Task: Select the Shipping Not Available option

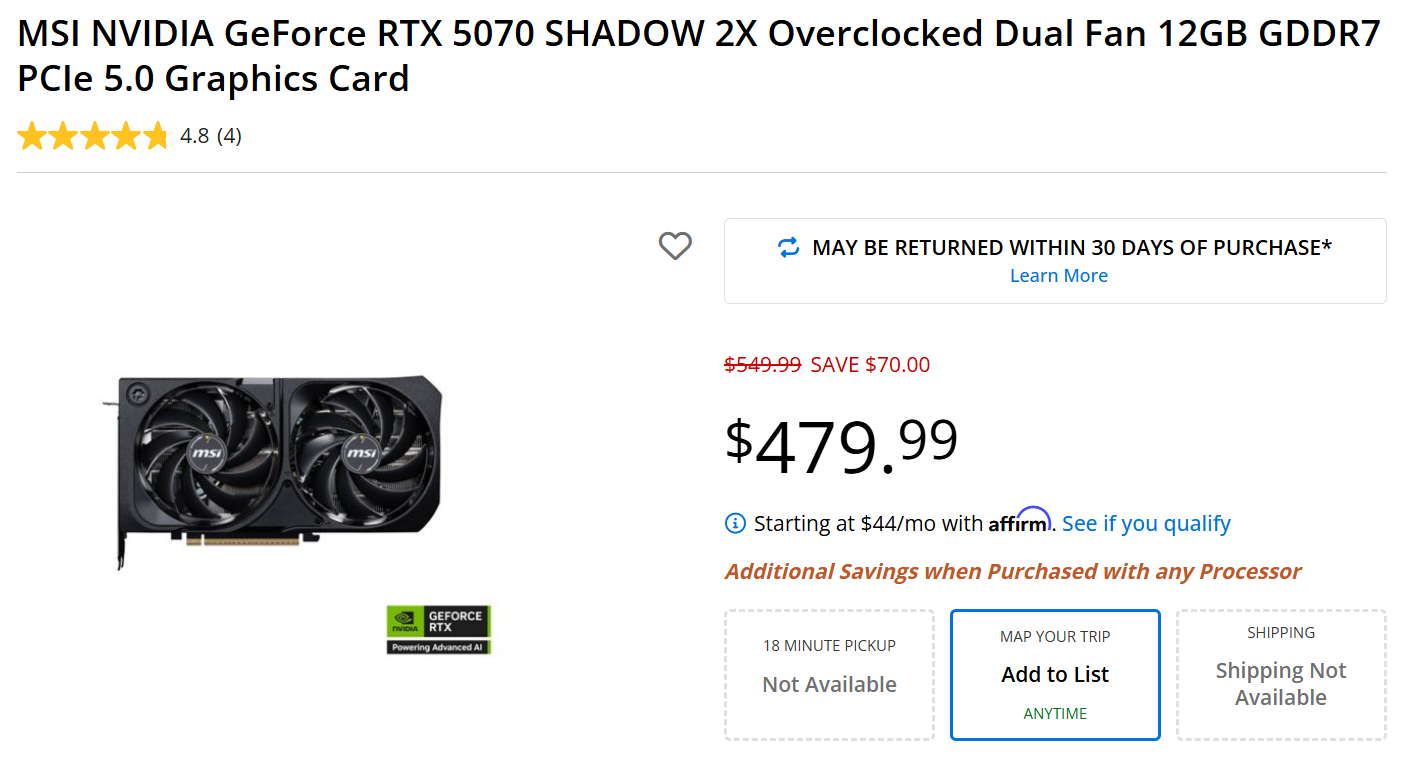Action: [x=1281, y=674]
